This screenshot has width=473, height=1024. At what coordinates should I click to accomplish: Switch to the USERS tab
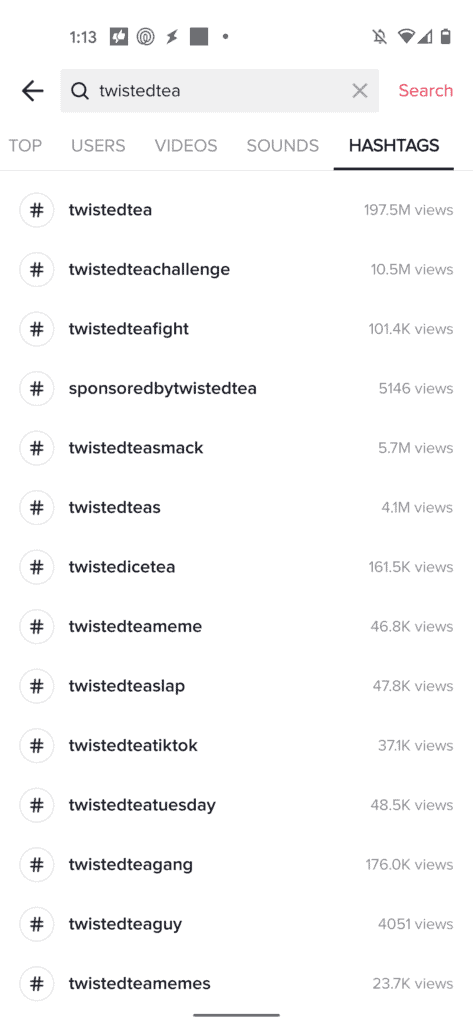click(98, 146)
